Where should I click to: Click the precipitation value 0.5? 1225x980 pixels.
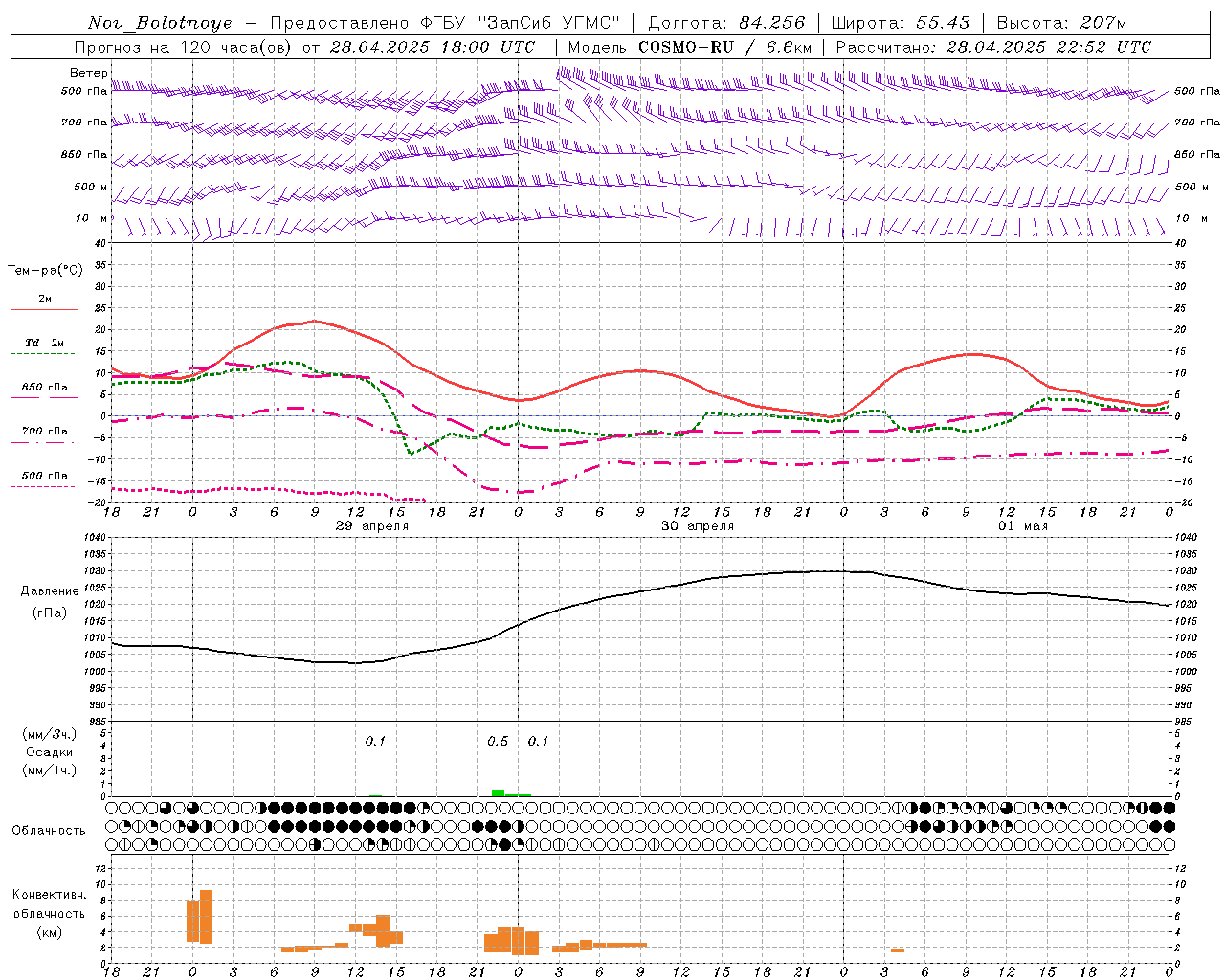click(498, 742)
